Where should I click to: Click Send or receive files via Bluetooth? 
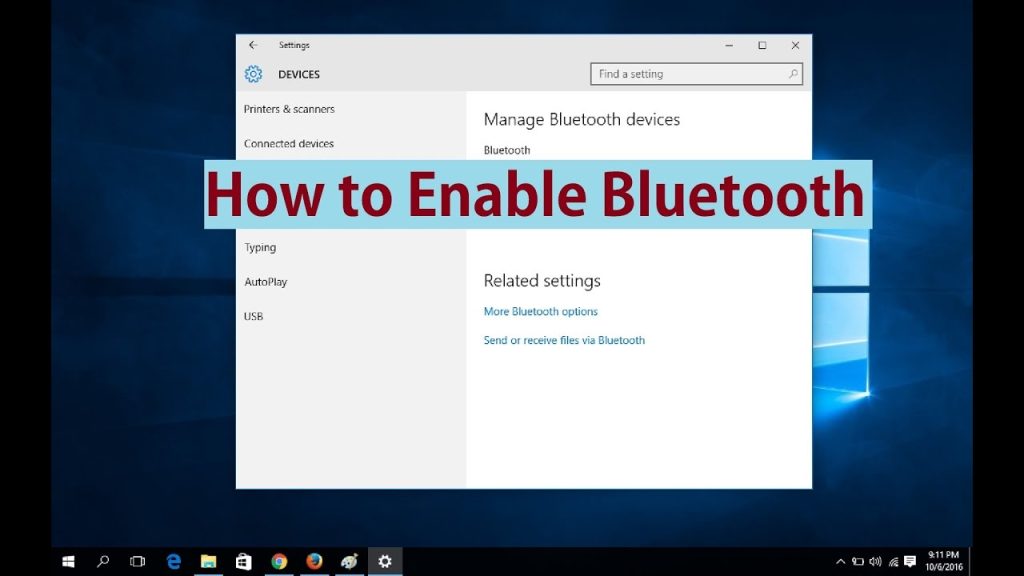(x=564, y=340)
